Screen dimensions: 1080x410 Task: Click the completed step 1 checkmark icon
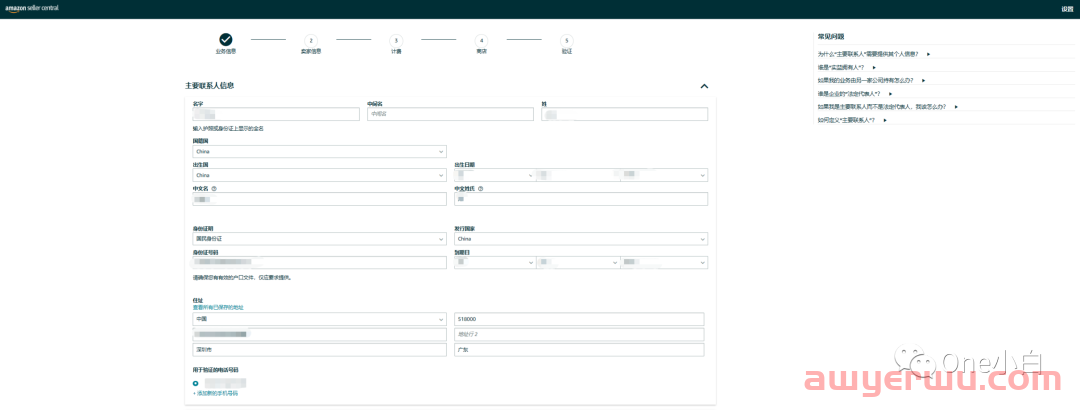pos(226,39)
